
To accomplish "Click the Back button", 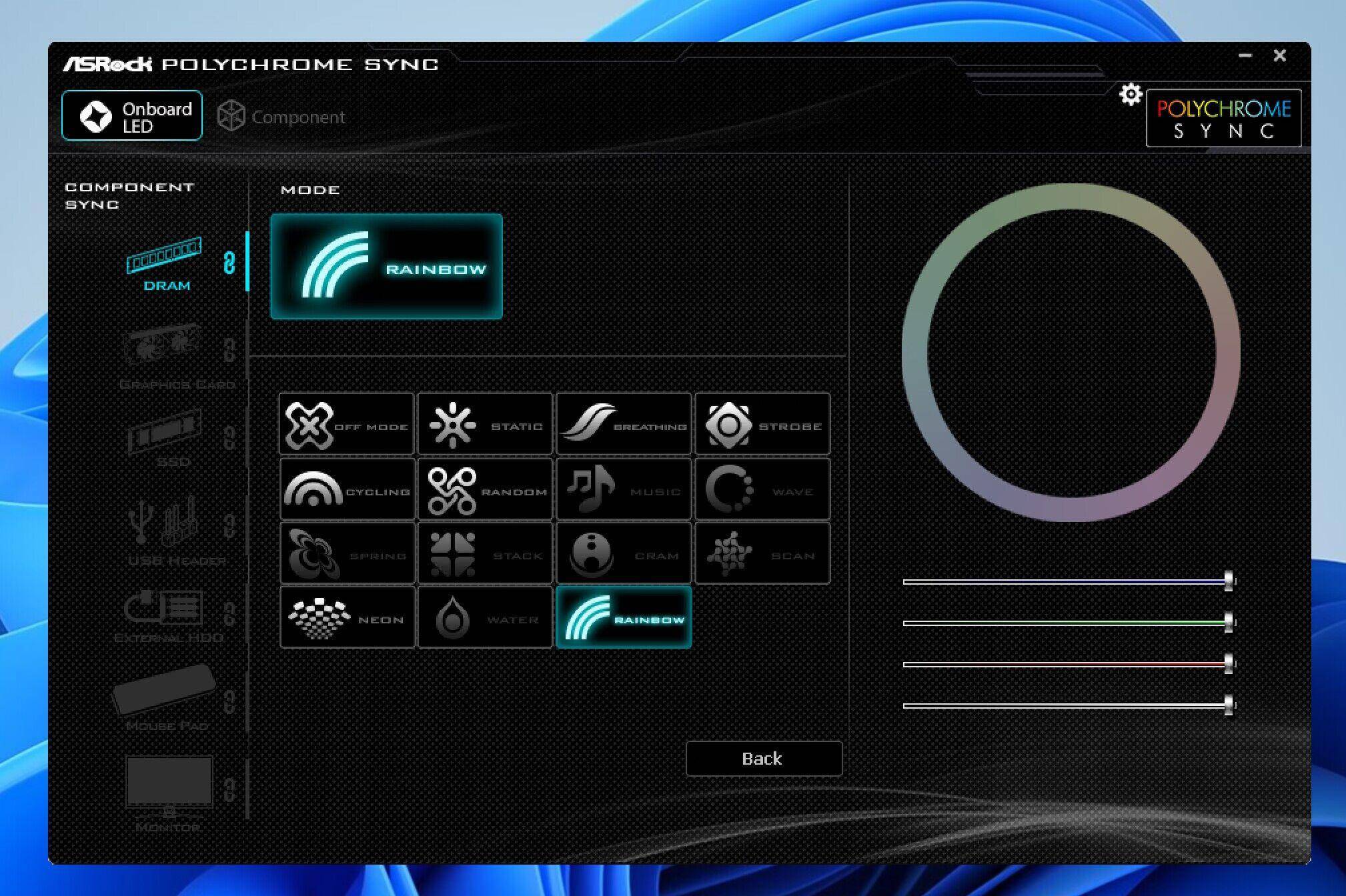I will (764, 759).
